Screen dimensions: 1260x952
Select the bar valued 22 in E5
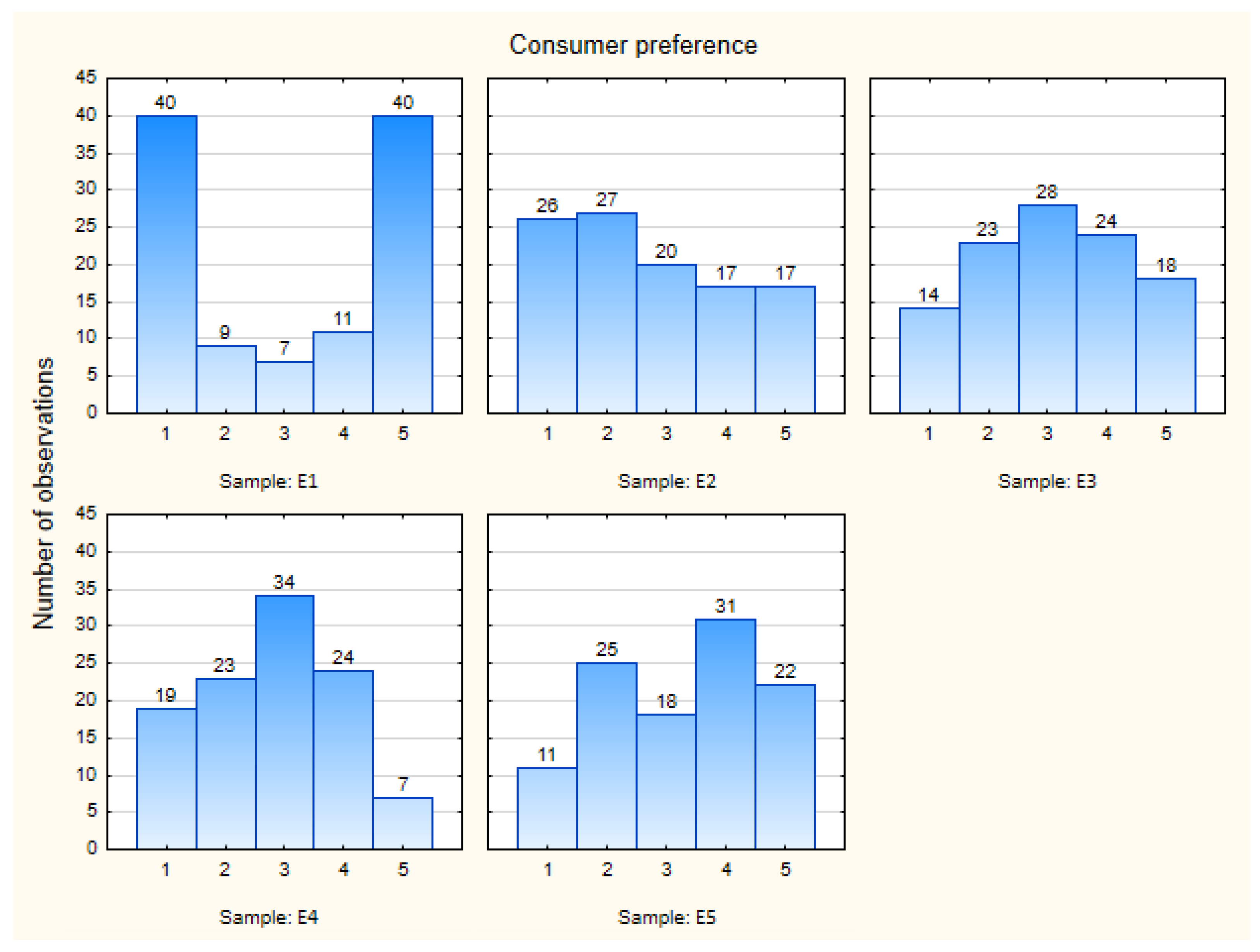coord(785,767)
